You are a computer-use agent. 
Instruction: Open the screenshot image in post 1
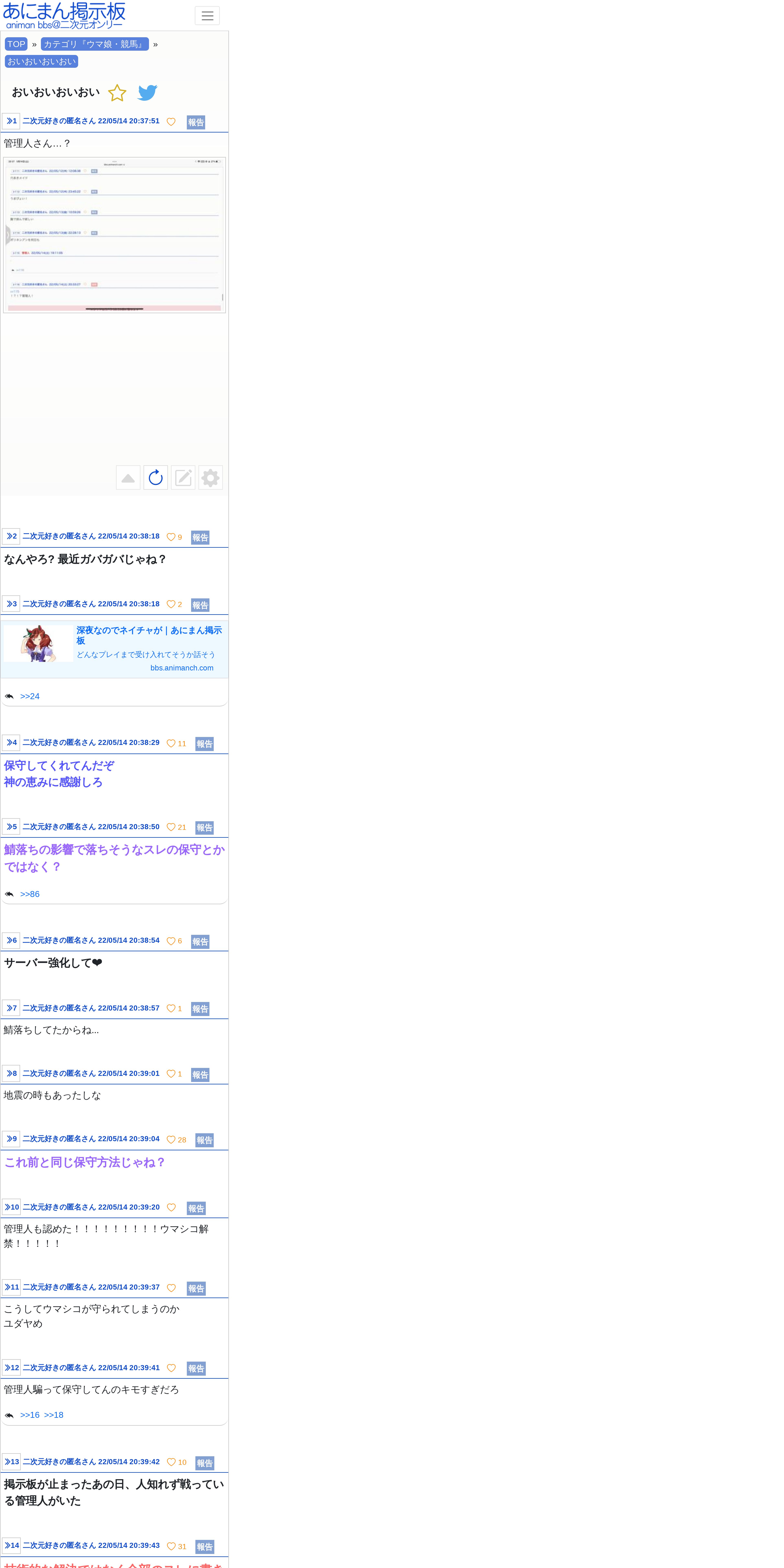pyautogui.click(x=114, y=235)
